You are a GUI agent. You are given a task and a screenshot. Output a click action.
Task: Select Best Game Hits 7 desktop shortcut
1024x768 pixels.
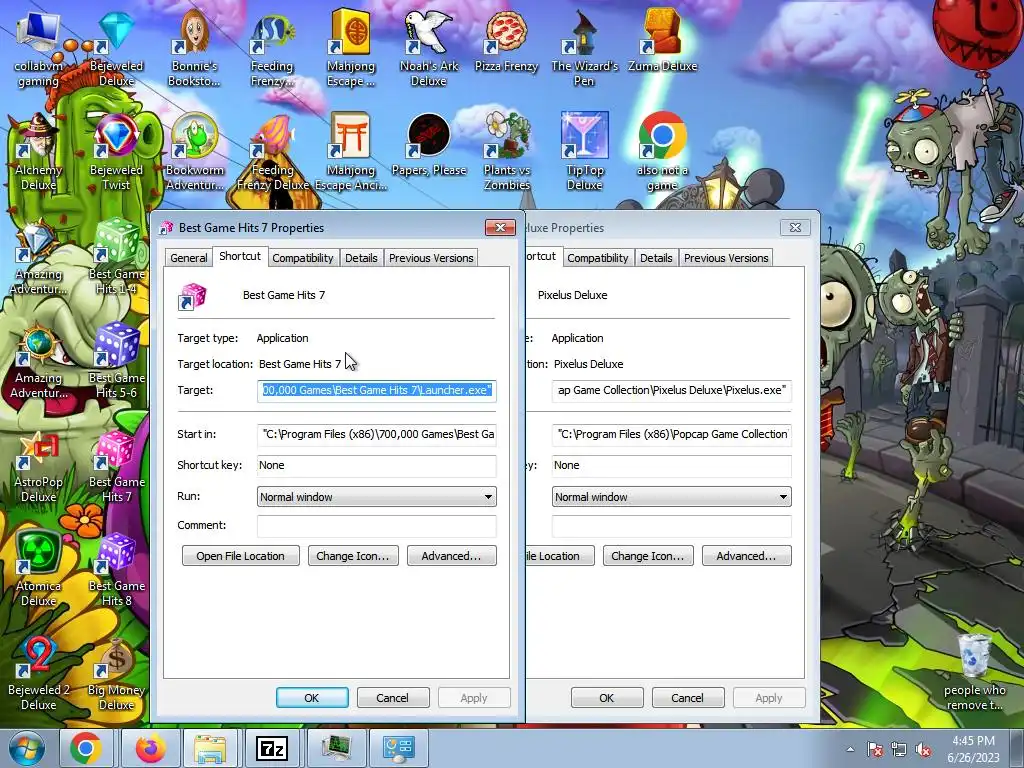coord(116,466)
